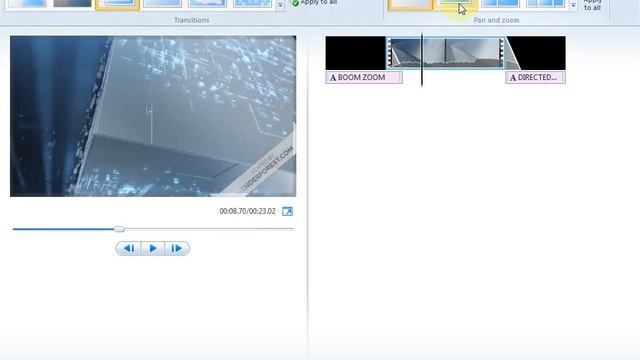Expand the Pan and zoom gallery dropdown
The width and height of the screenshot is (640, 360).
coord(573,5)
